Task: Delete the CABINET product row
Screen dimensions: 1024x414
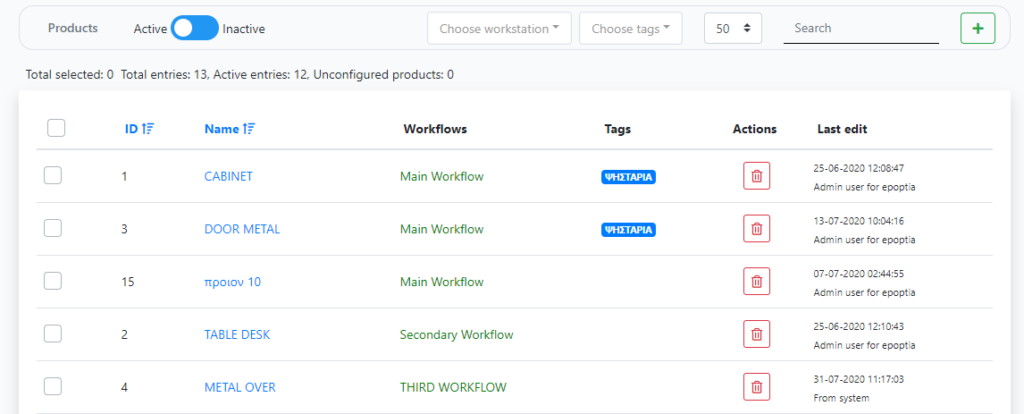Action: point(756,177)
